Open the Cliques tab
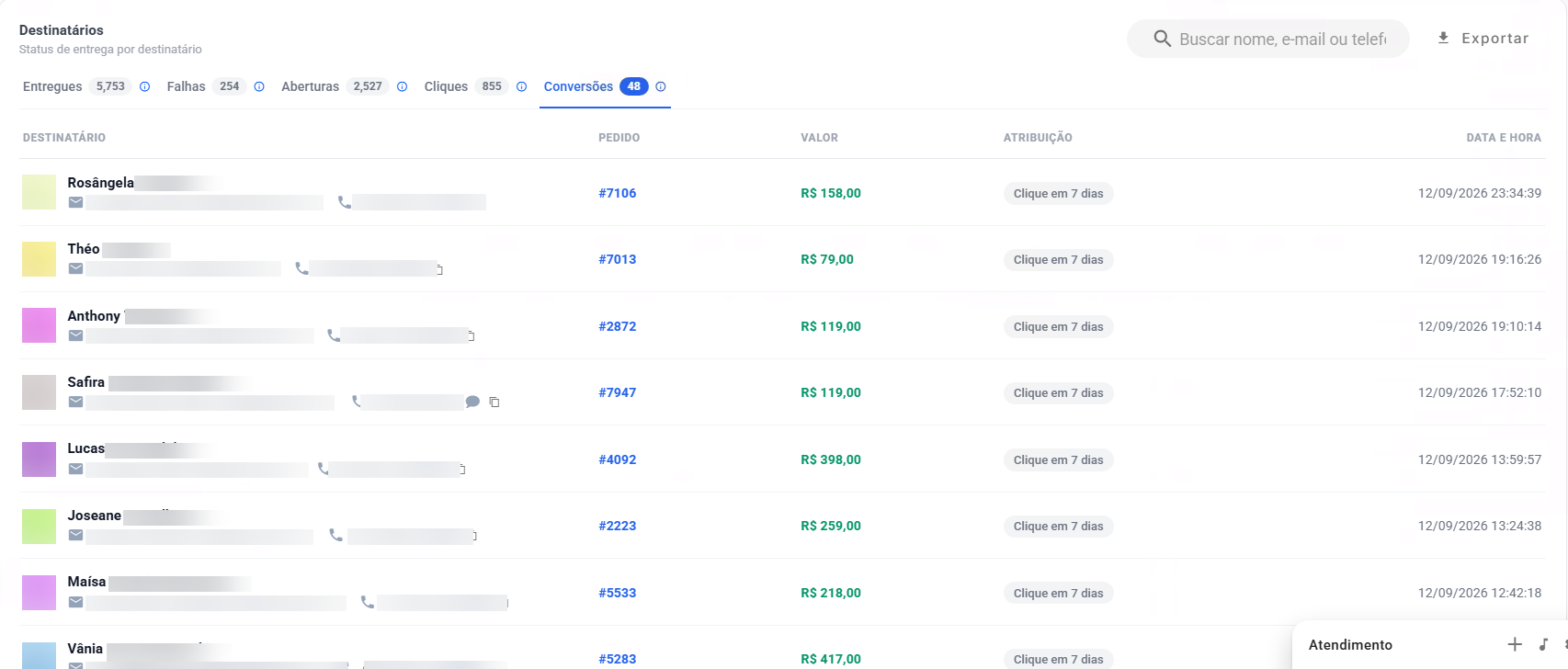Viewport: 1568px width, 669px height. coord(465,86)
